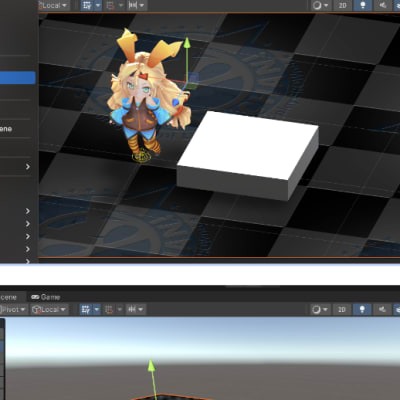Viewport: 400px width, 400px height.
Task: Open the Local handle rotation dropdown in upper Scene view
Action: point(53,5)
